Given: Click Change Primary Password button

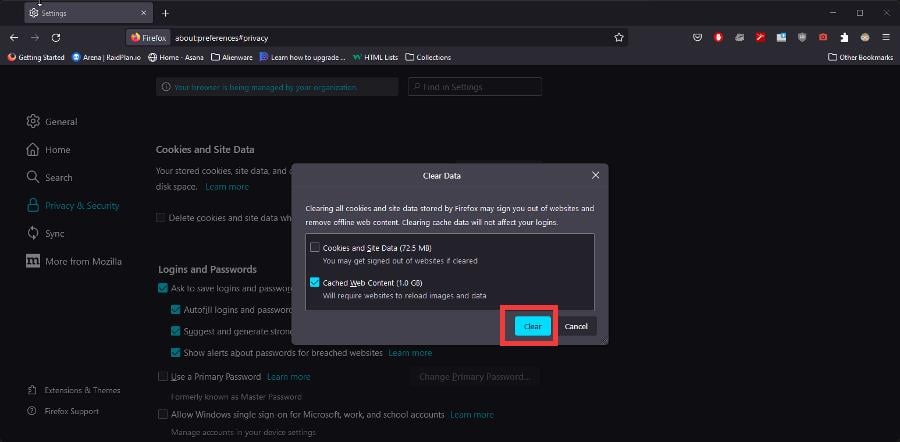Looking at the screenshot, I should (x=475, y=377).
